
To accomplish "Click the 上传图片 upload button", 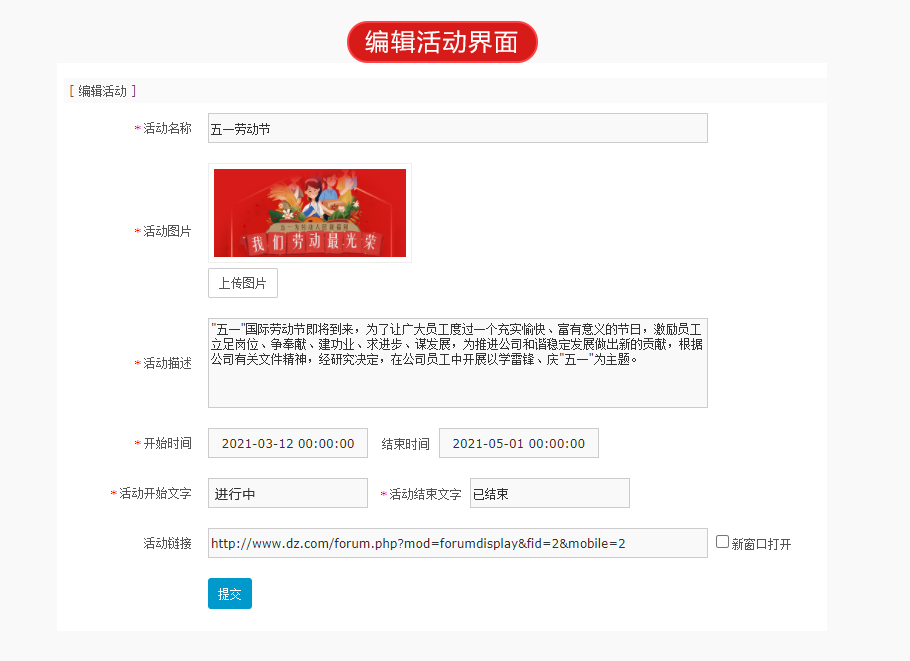I will (243, 283).
